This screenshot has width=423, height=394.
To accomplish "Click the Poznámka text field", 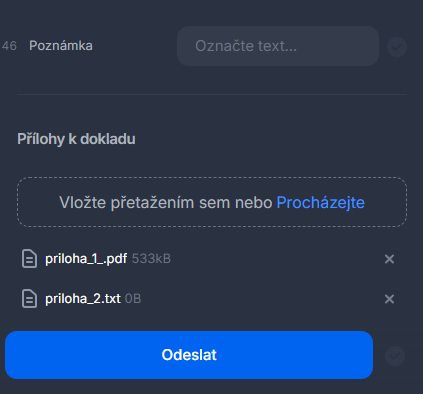I will [278, 46].
